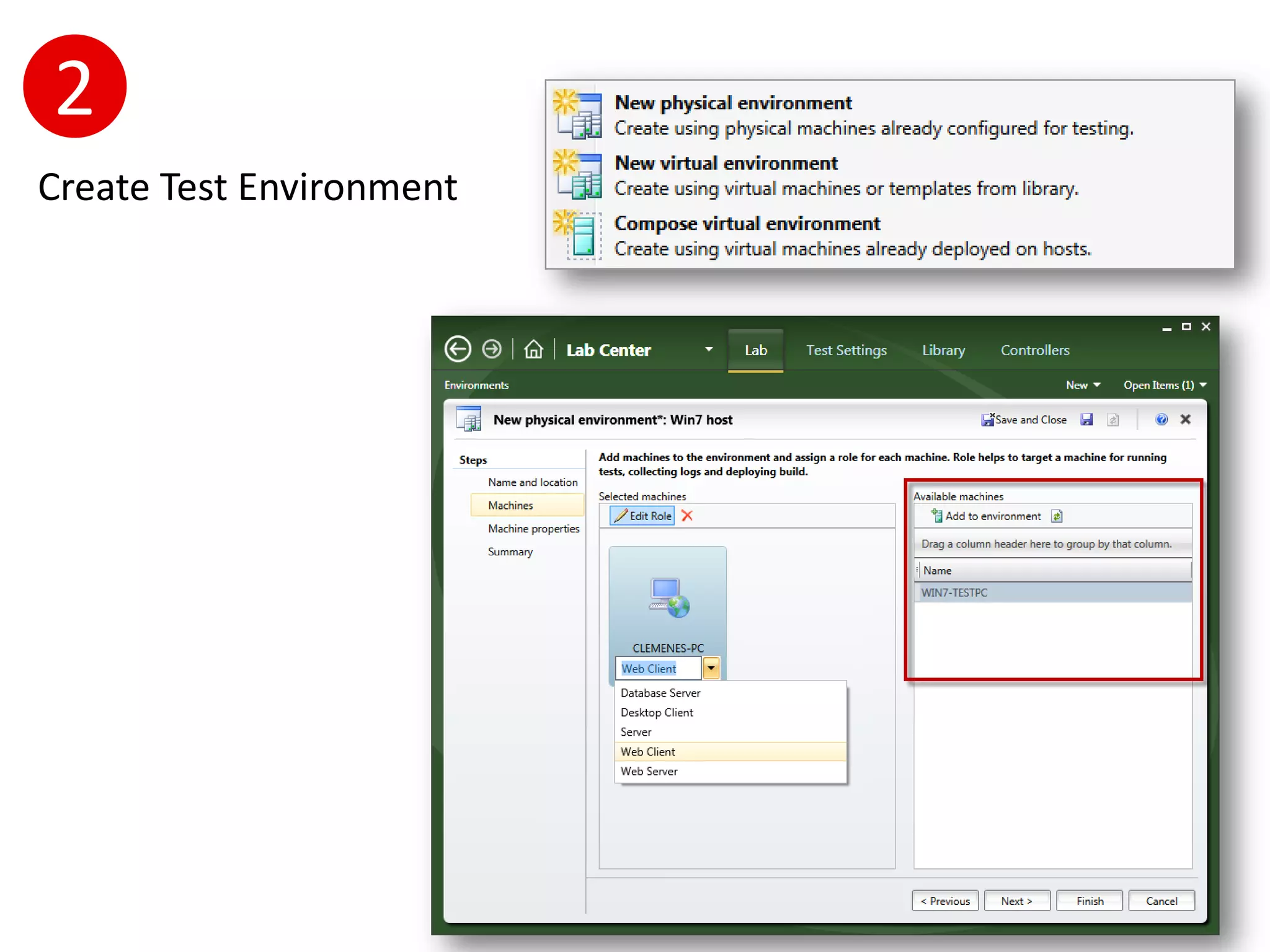Choose Web Server from role list
Image resolution: width=1270 pixels, height=952 pixels.
coord(730,772)
